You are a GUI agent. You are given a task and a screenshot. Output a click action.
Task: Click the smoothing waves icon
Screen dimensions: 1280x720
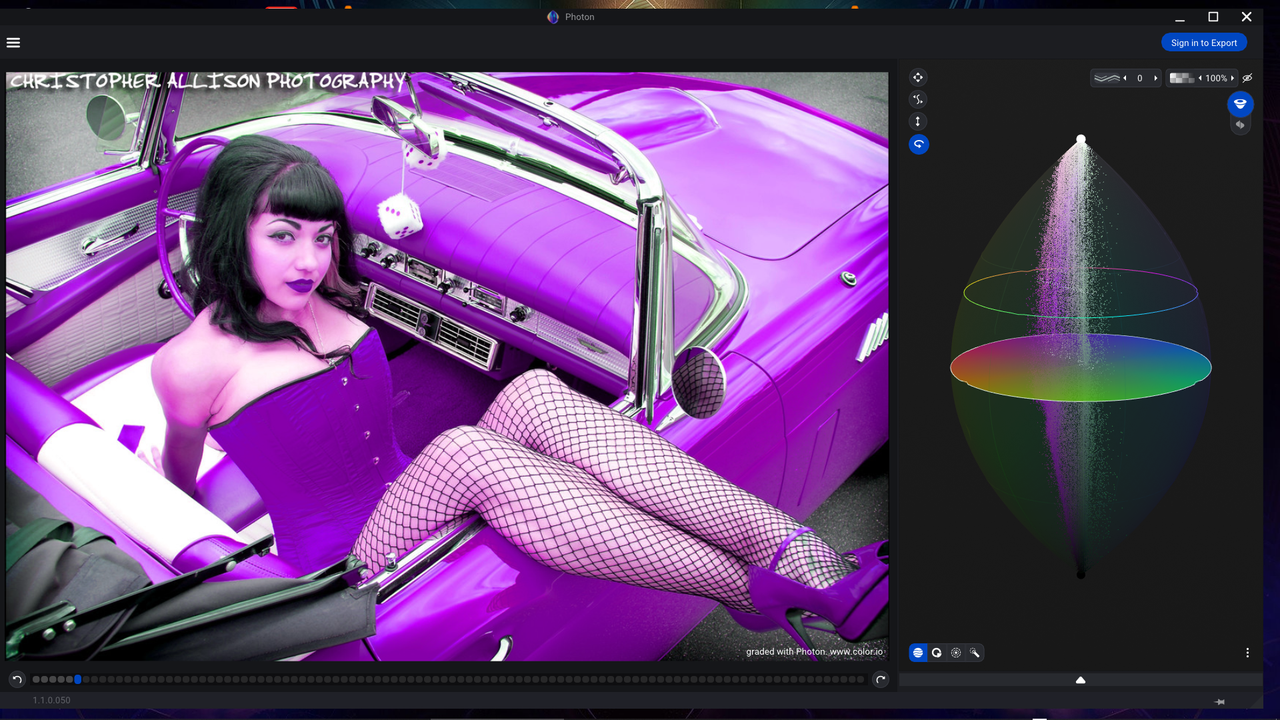[1106, 78]
